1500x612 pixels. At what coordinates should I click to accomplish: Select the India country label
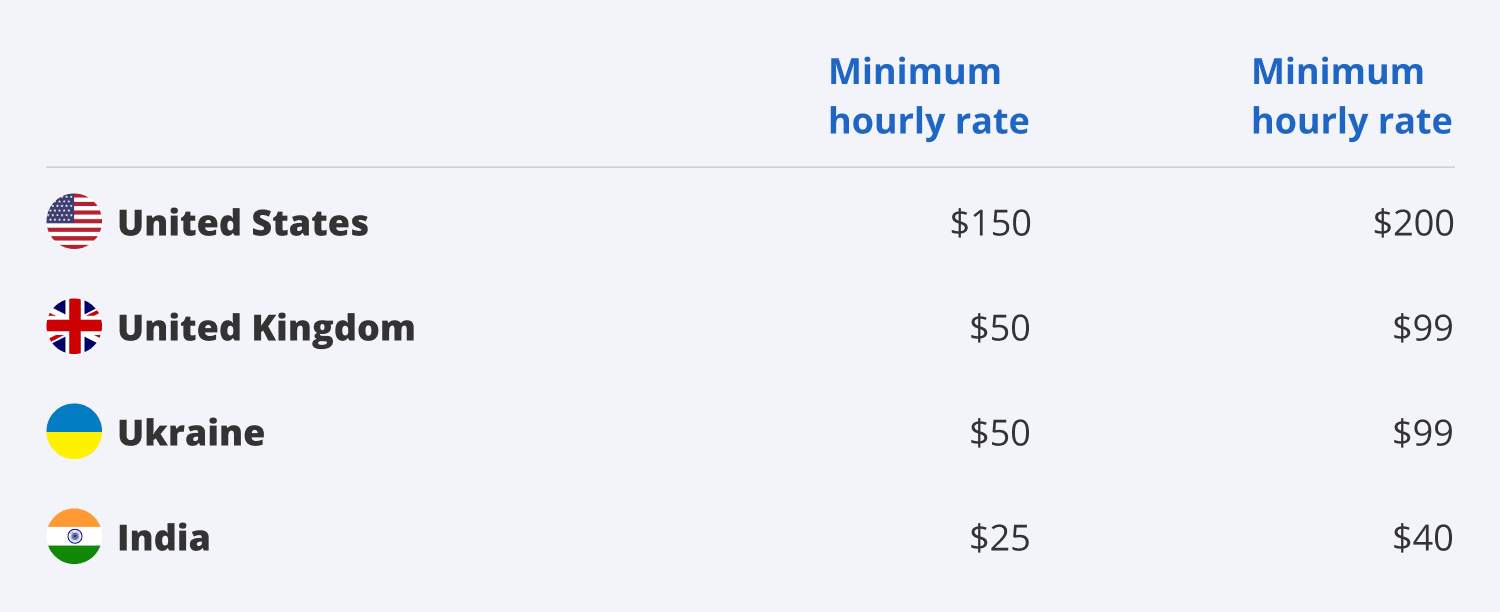164,538
